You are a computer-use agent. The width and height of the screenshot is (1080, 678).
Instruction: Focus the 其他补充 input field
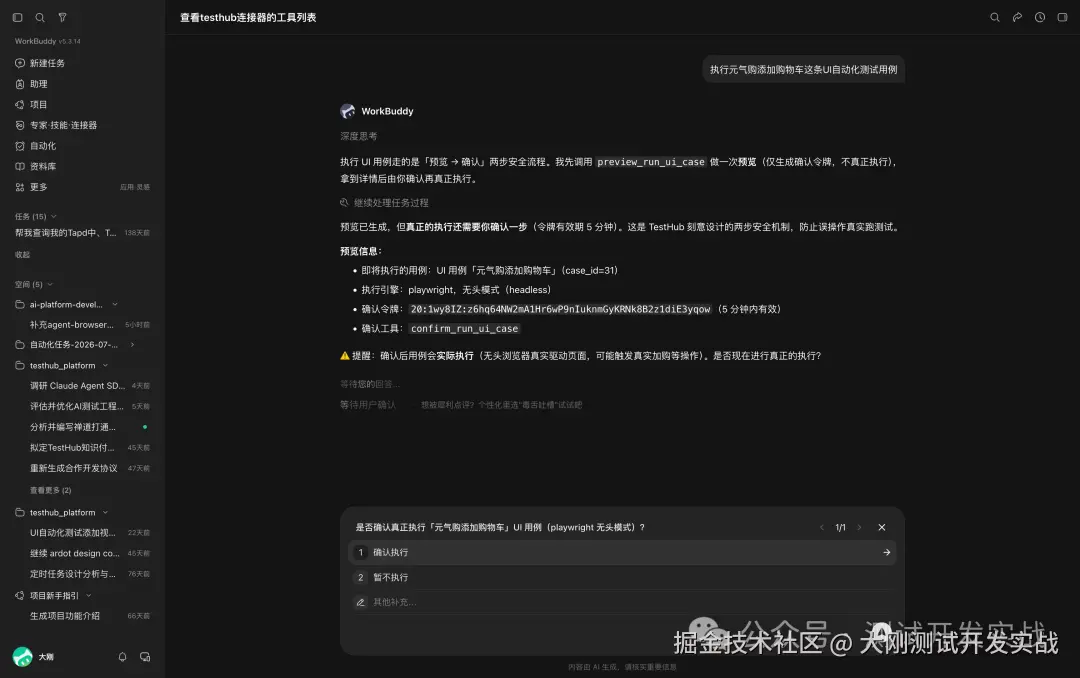[622, 602]
